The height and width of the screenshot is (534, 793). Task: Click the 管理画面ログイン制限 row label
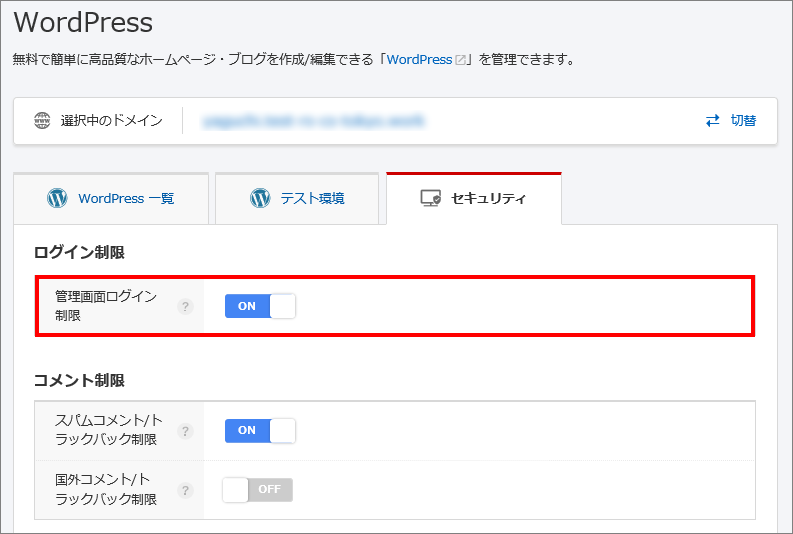pyautogui.click(x=106, y=306)
